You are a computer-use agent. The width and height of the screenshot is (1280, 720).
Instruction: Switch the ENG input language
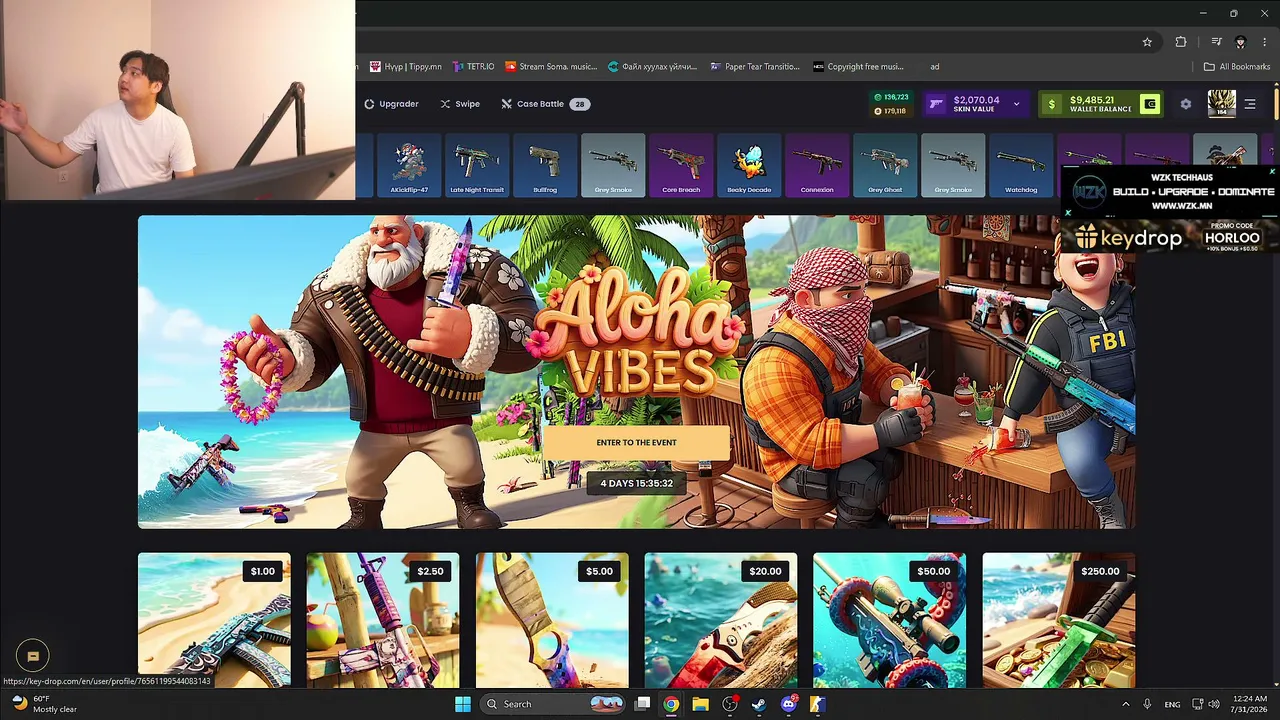(x=1172, y=704)
